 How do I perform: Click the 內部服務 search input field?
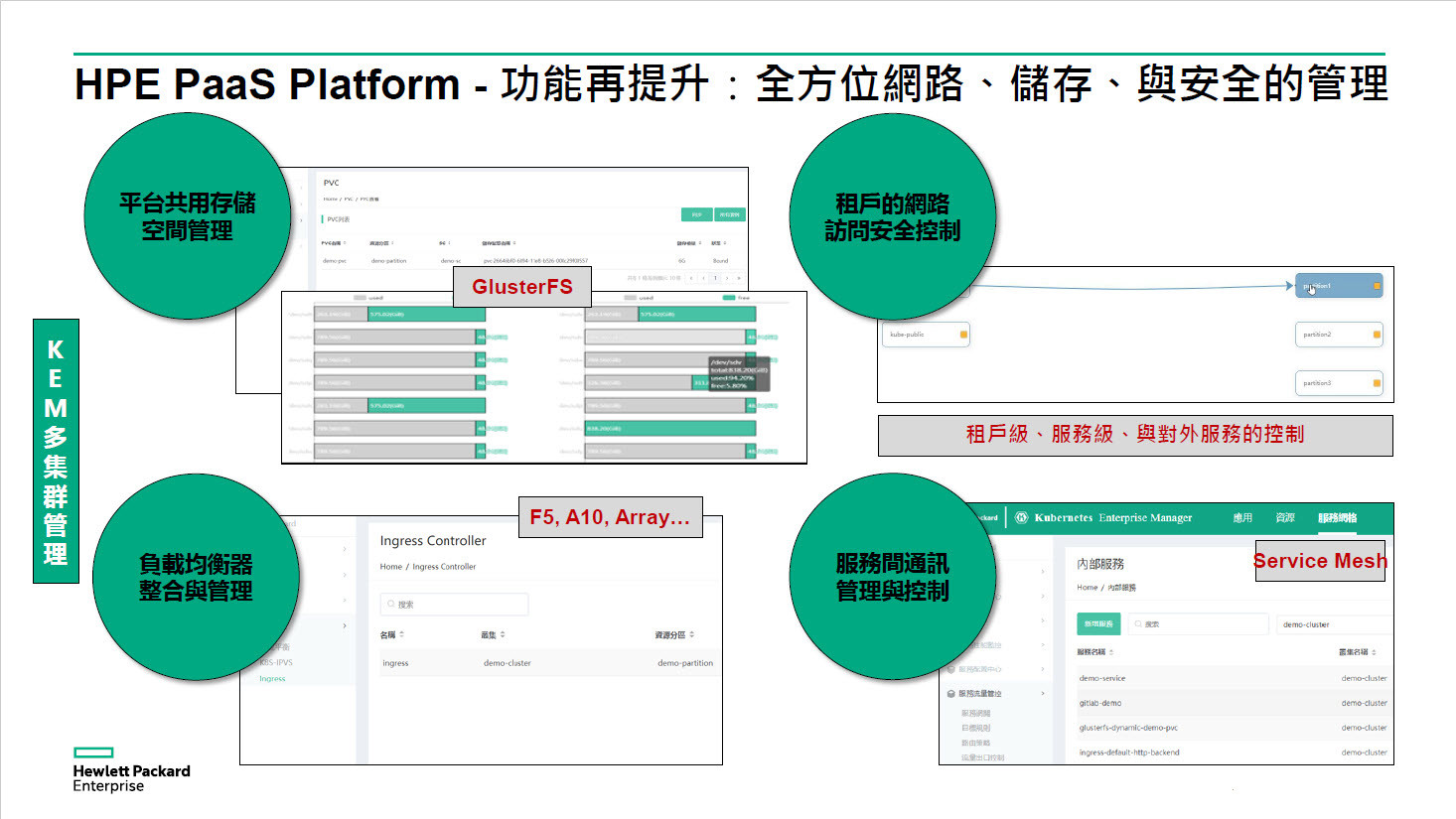click(x=1202, y=624)
